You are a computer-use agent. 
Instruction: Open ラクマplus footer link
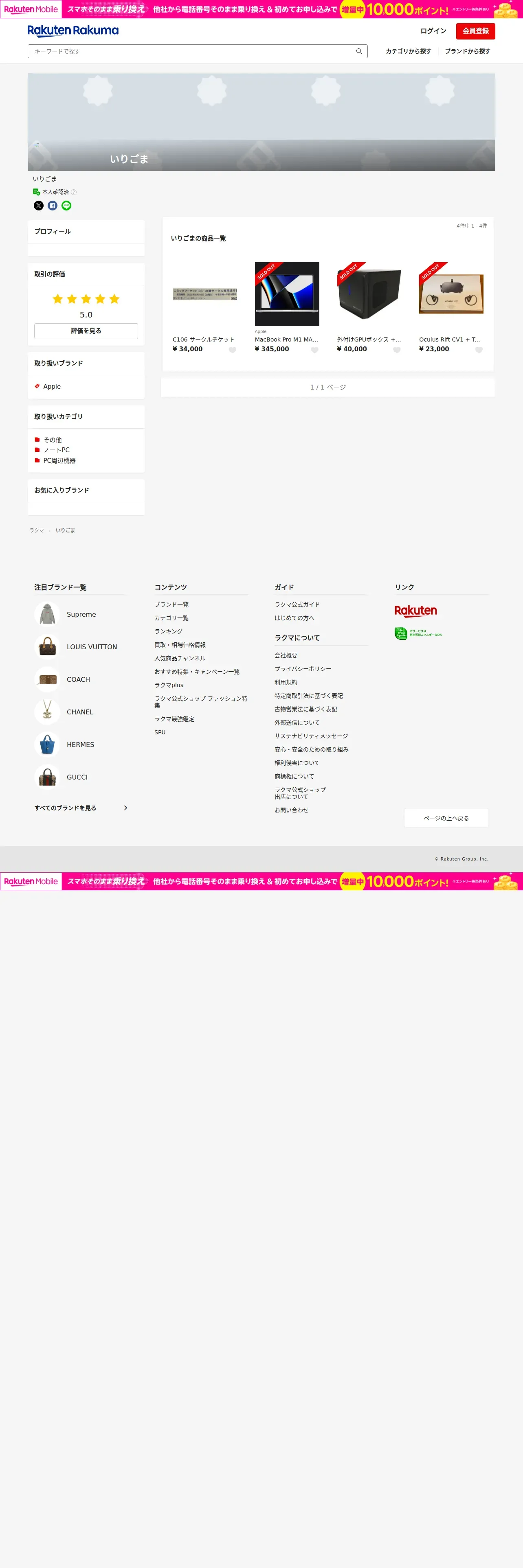[x=169, y=685]
